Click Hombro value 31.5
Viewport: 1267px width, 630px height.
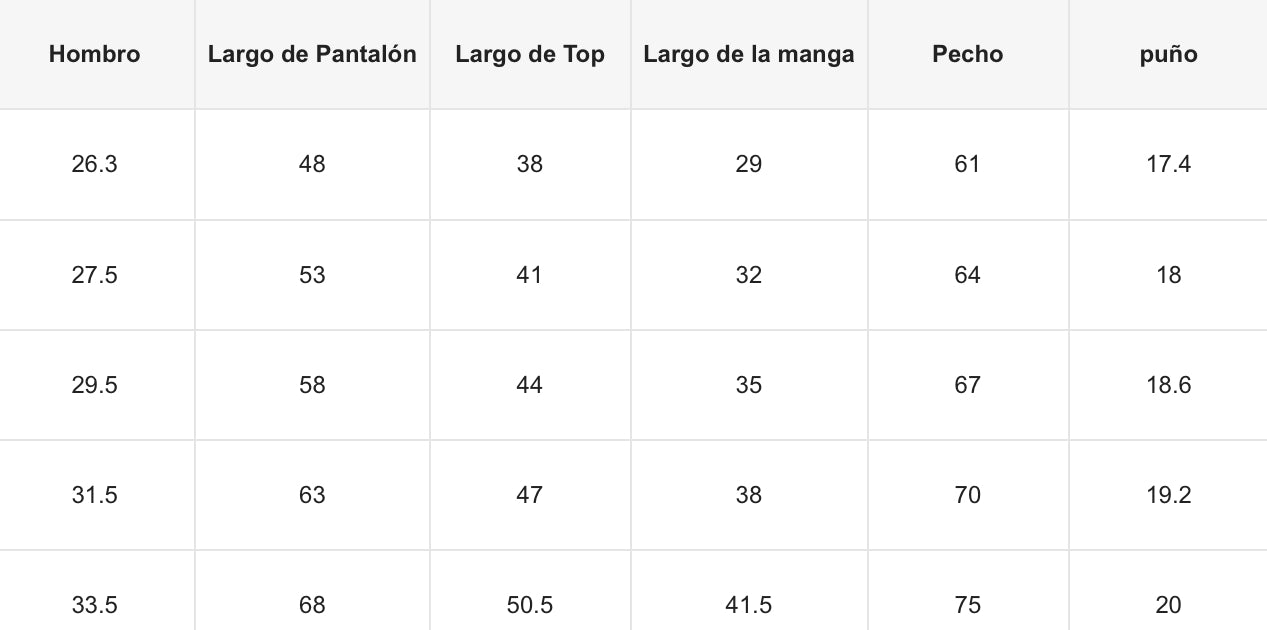click(x=95, y=495)
